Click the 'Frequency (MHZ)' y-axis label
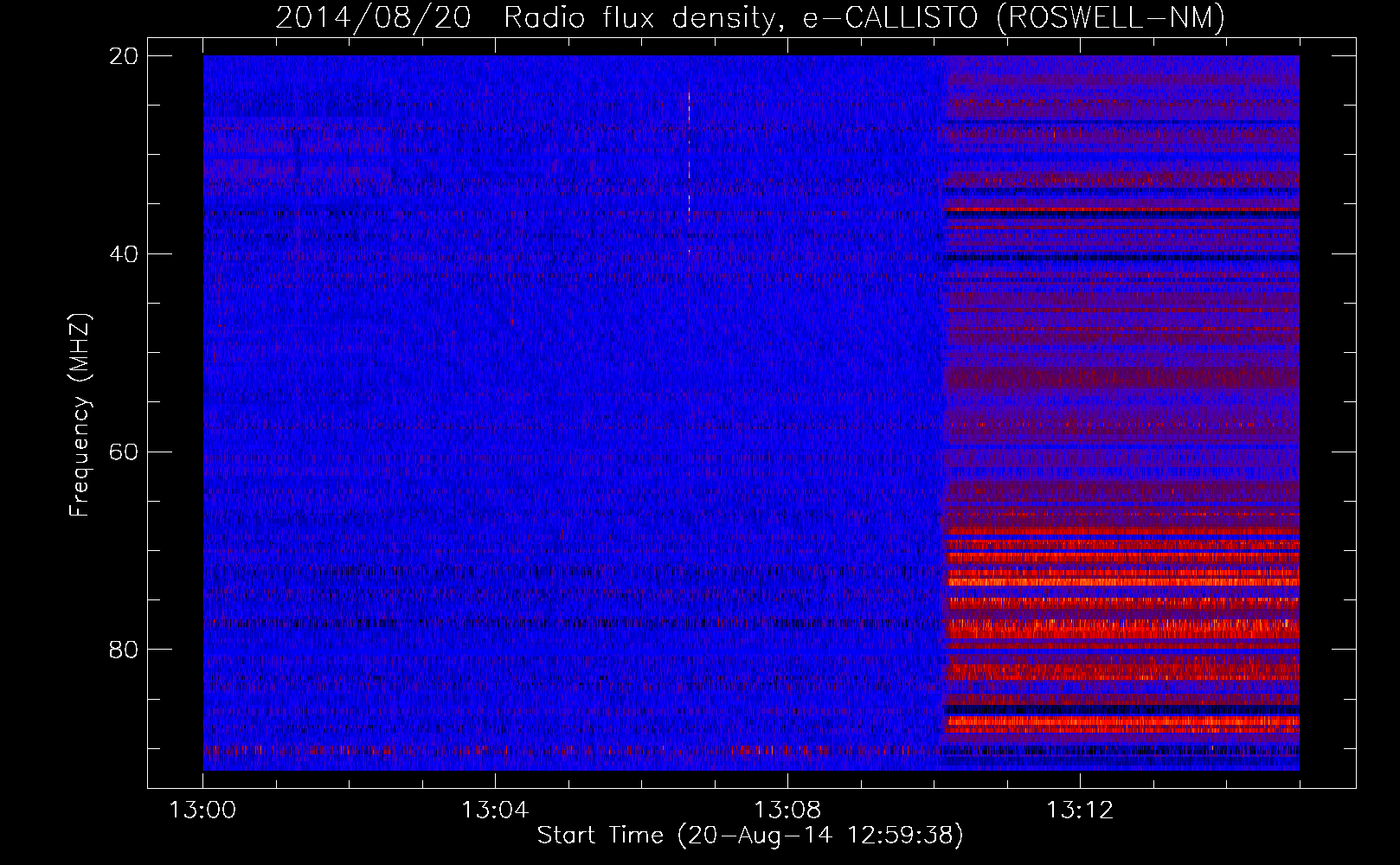The height and width of the screenshot is (865, 1400). 80,415
